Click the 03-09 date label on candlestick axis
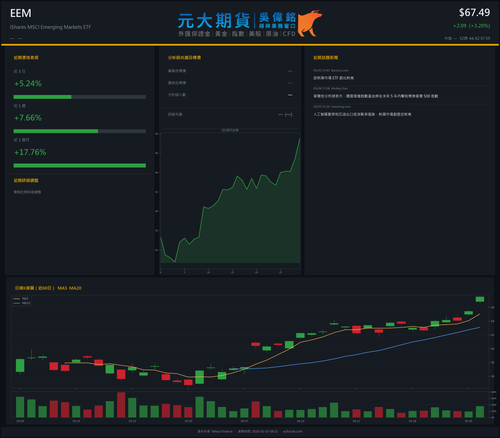Image resolution: width=500 pixels, height=438 pixels. tap(20, 421)
